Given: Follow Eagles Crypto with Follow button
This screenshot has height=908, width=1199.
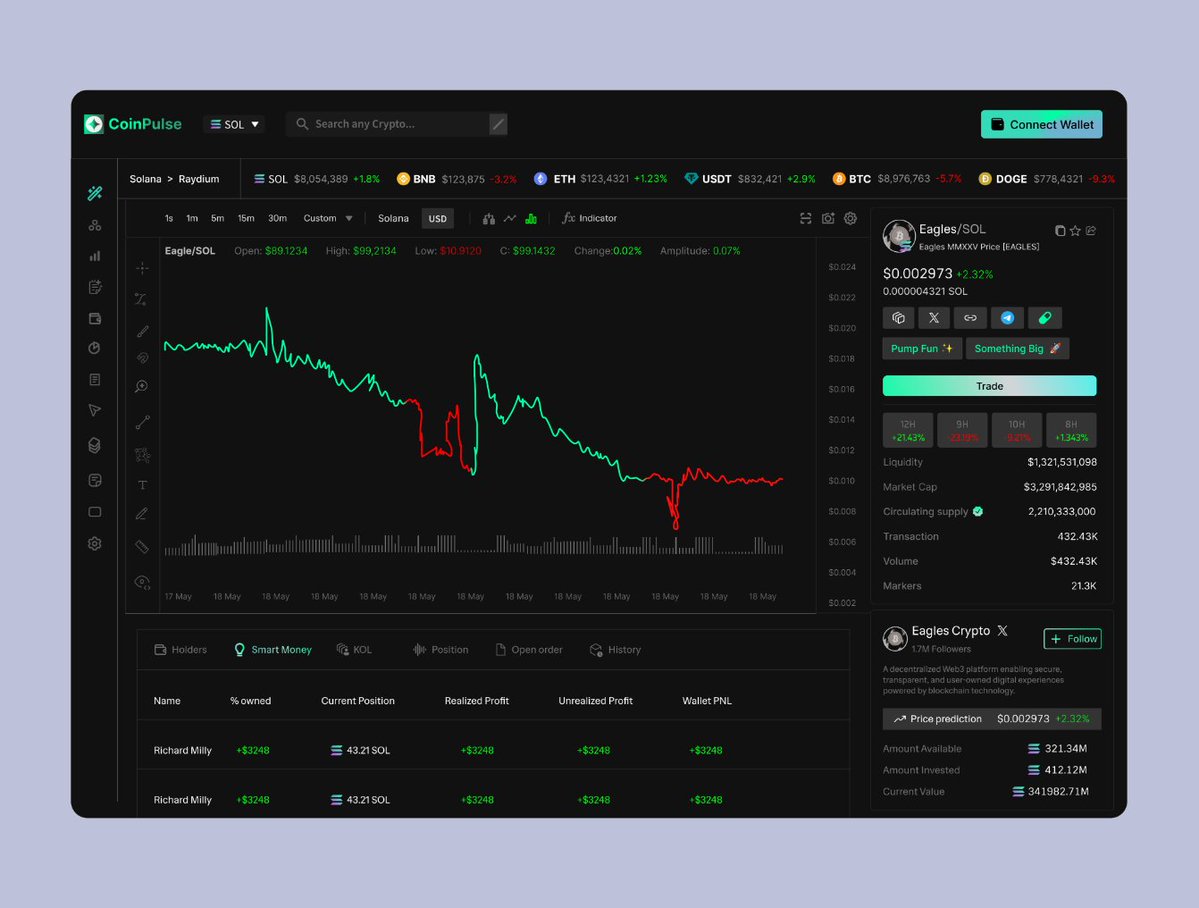Looking at the screenshot, I should 1073,639.
